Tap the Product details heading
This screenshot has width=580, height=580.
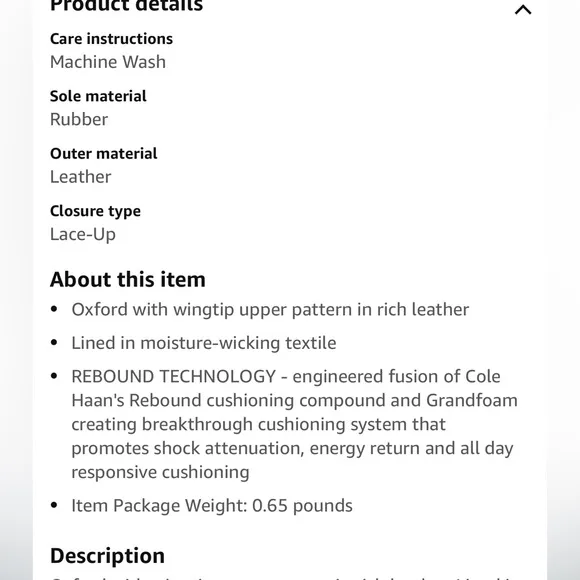[x=127, y=6]
